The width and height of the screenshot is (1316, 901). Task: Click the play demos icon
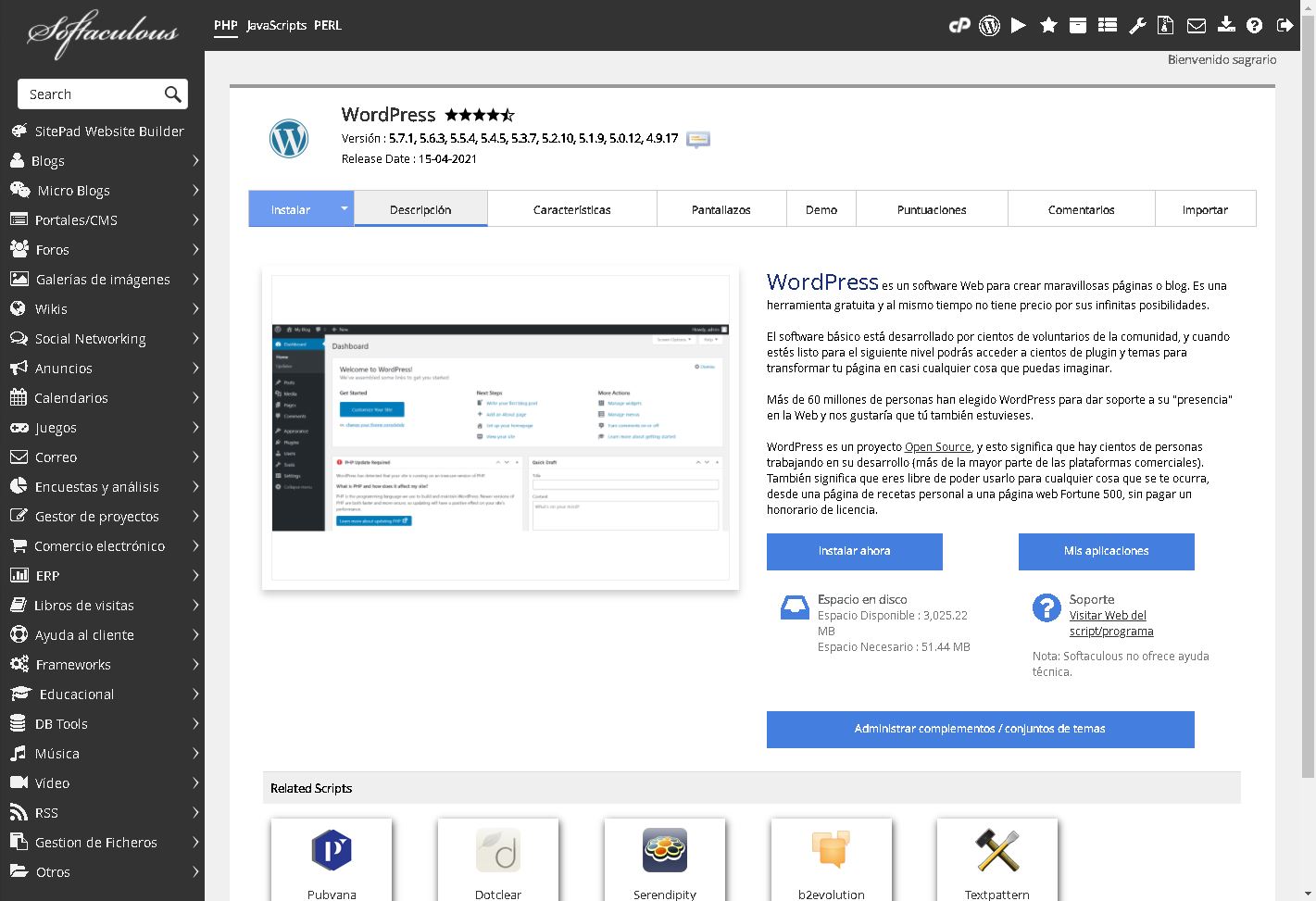coord(1019,25)
